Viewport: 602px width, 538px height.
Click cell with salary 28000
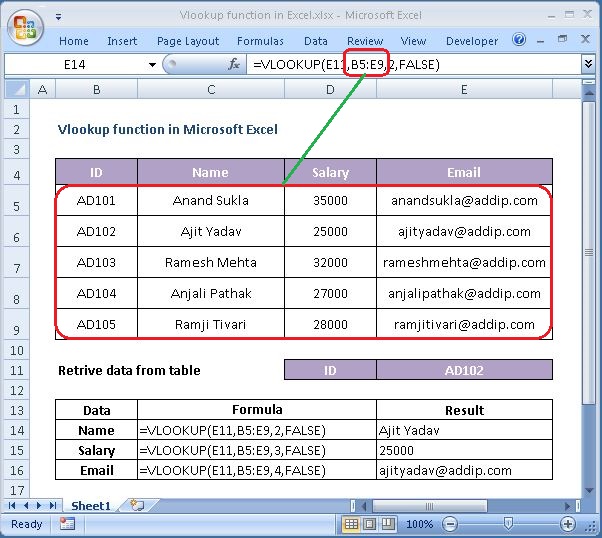330,324
